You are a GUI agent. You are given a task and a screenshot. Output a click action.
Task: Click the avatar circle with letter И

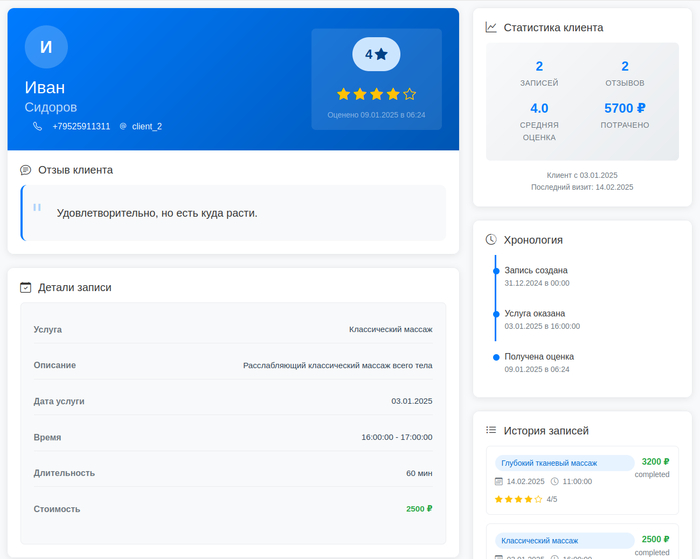[46, 47]
